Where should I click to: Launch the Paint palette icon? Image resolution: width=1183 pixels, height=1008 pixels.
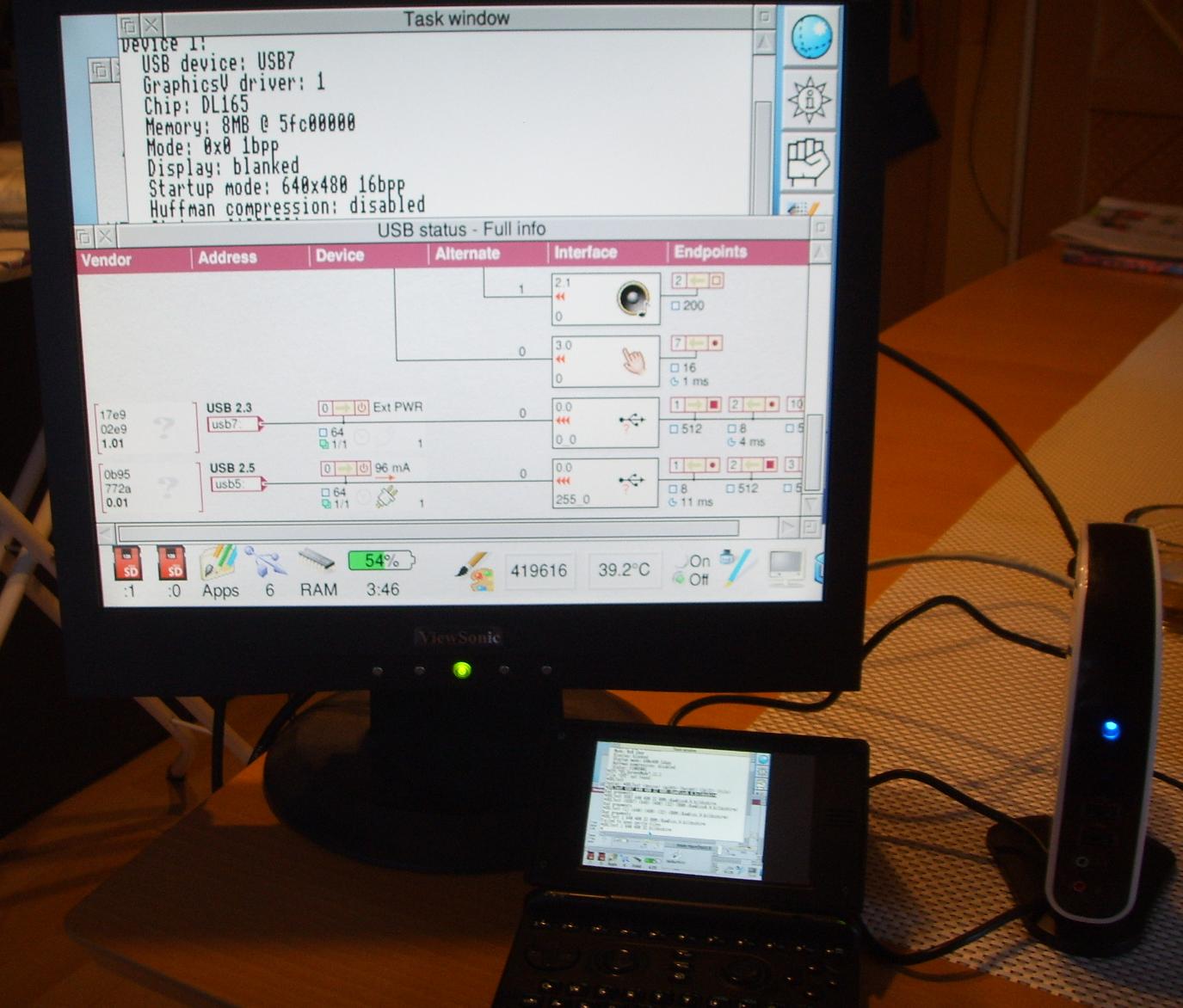(x=474, y=571)
